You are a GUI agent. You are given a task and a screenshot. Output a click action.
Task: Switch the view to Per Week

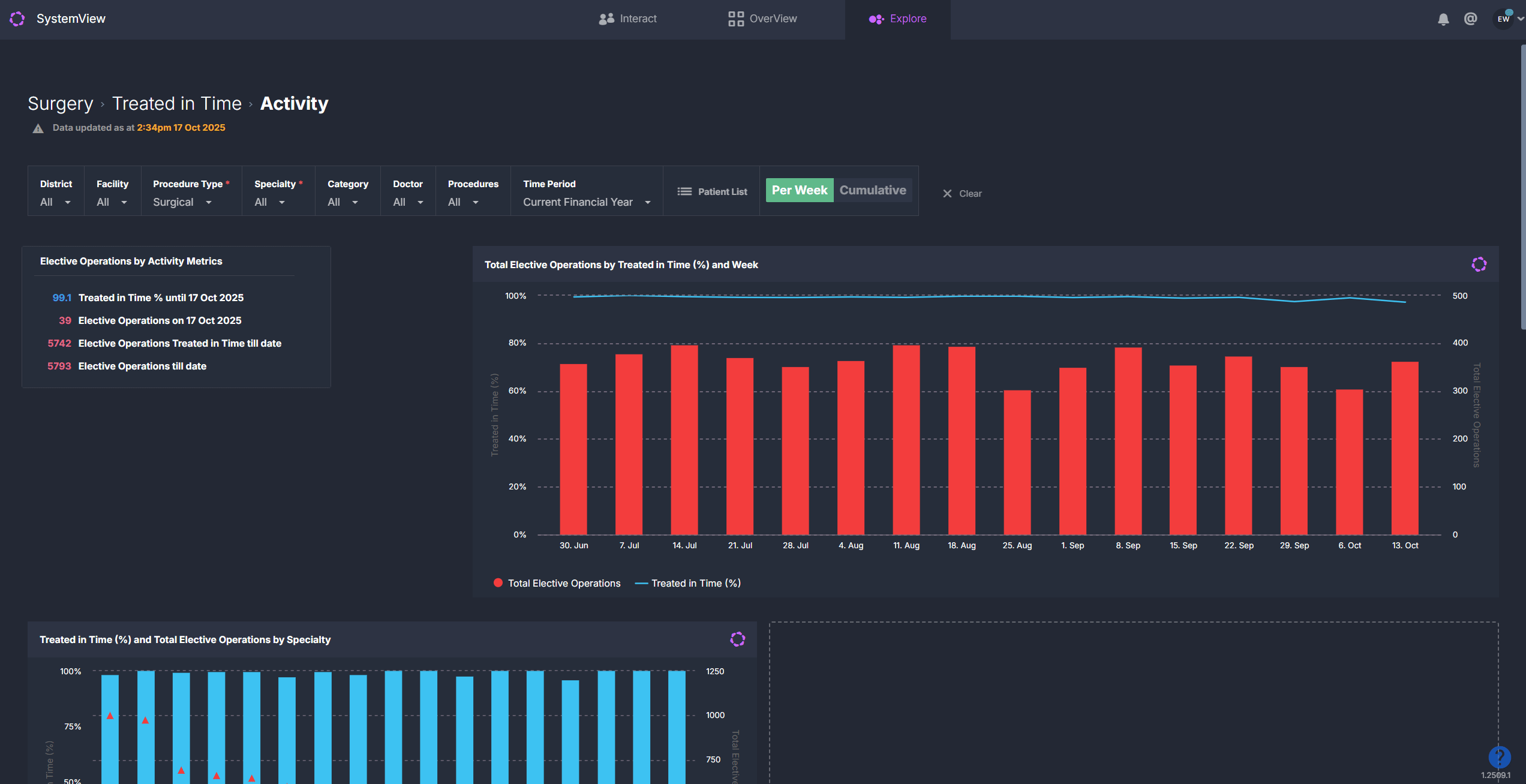click(799, 190)
